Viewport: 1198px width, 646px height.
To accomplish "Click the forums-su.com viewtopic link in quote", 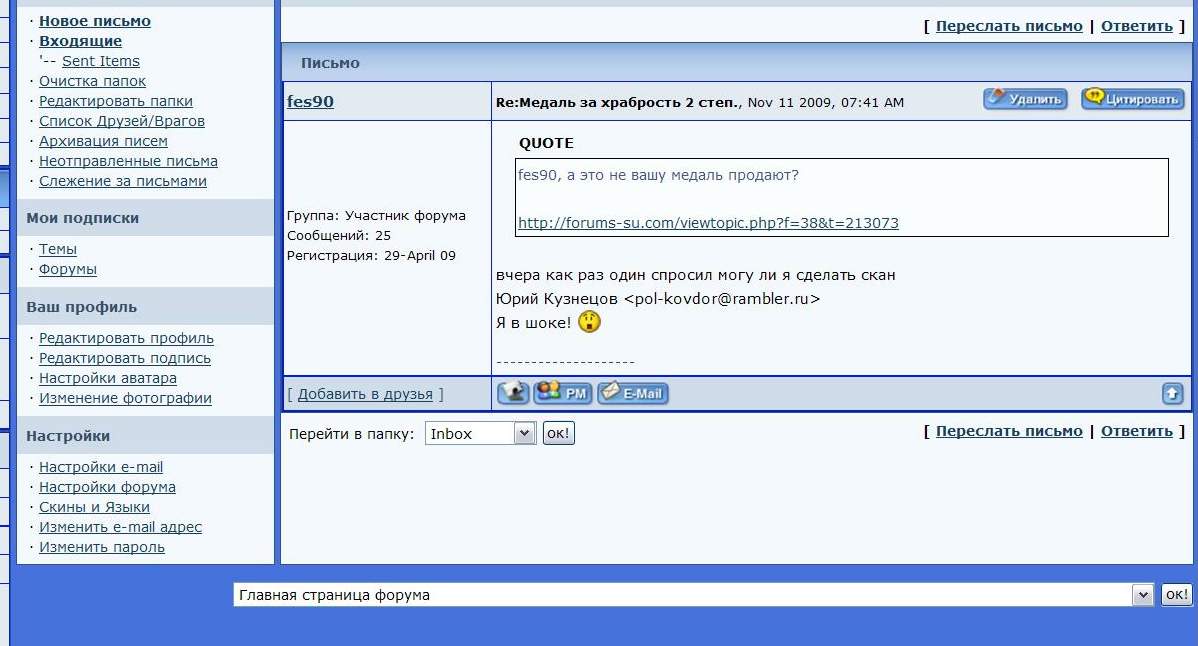I will tap(708, 223).
